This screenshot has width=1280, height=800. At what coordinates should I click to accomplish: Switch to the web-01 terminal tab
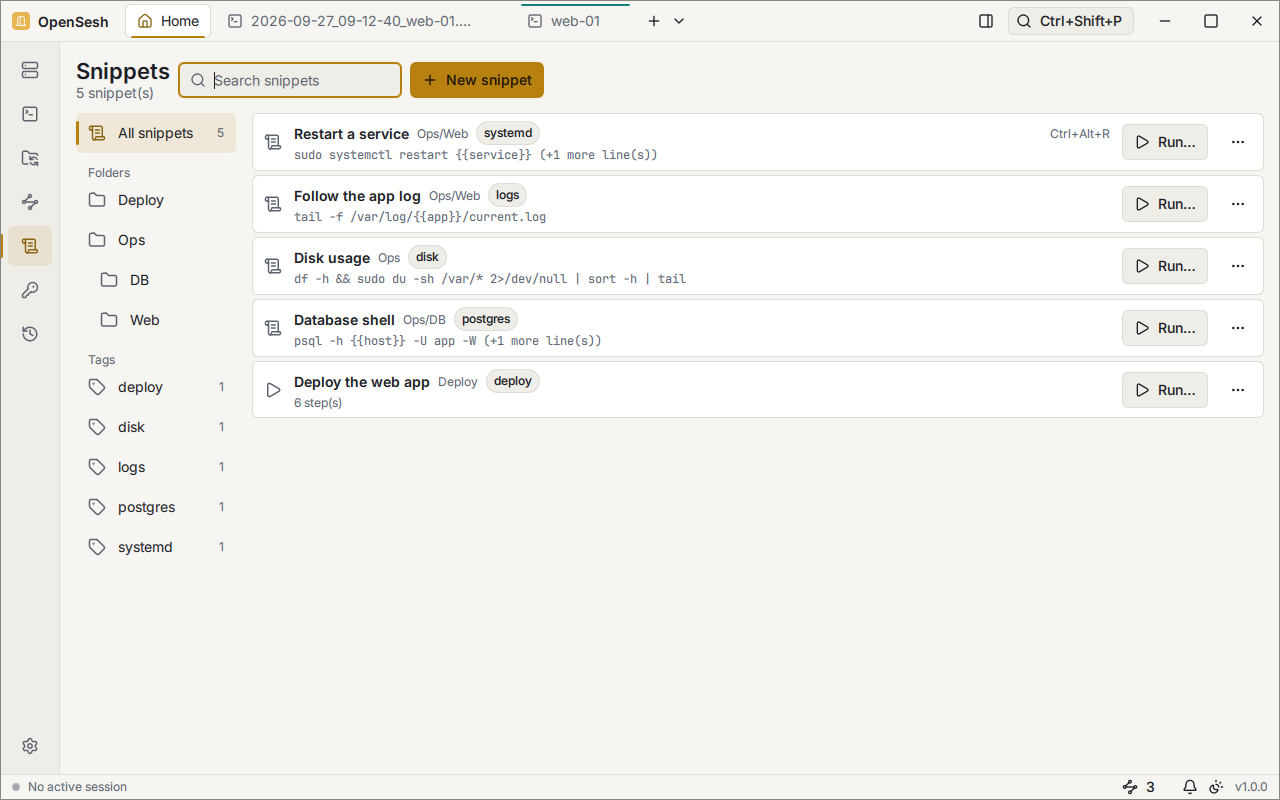coord(576,21)
